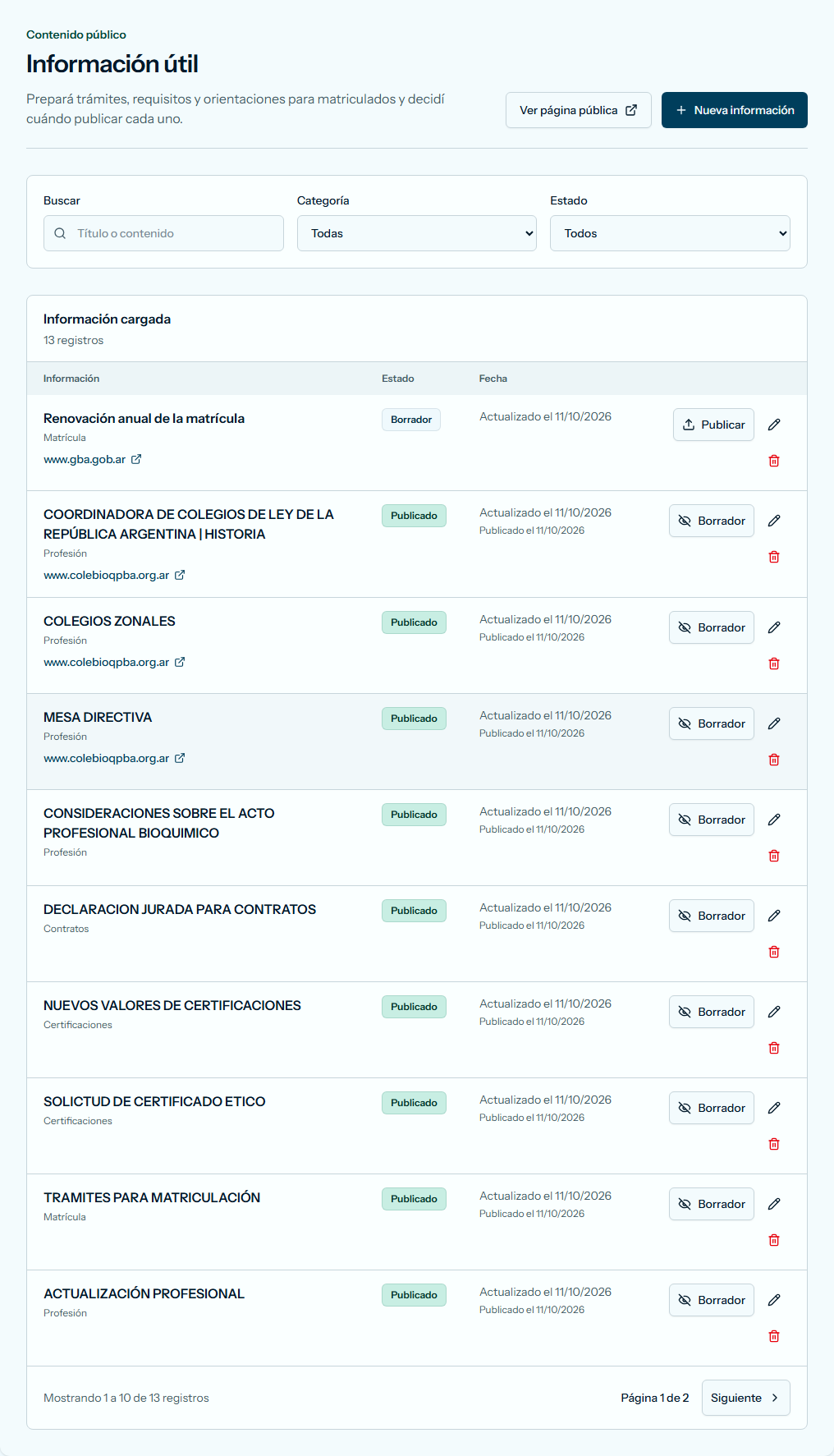Edit NUEVOS VALORES DE CERTIFICACIONES entry
The image size is (834, 1456).
click(774, 1012)
